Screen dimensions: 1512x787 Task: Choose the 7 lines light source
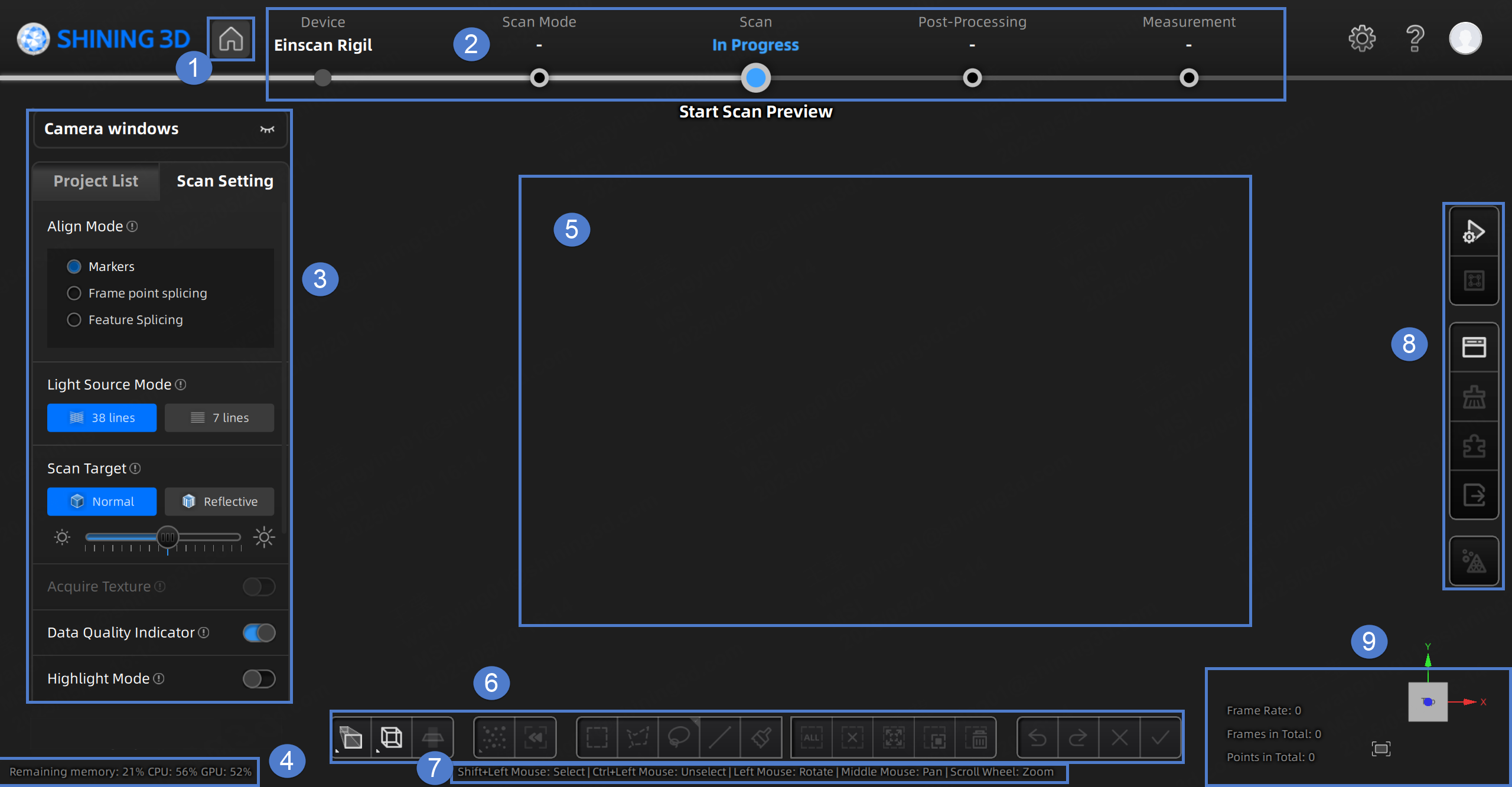point(219,418)
